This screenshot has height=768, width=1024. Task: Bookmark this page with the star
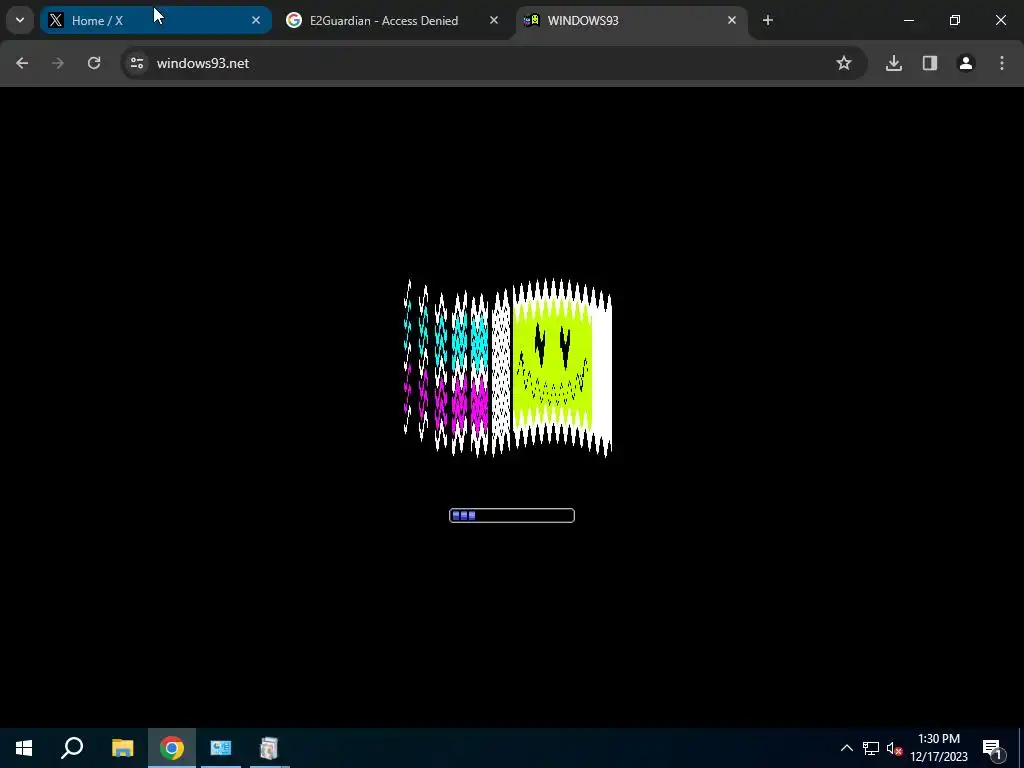pos(844,63)
